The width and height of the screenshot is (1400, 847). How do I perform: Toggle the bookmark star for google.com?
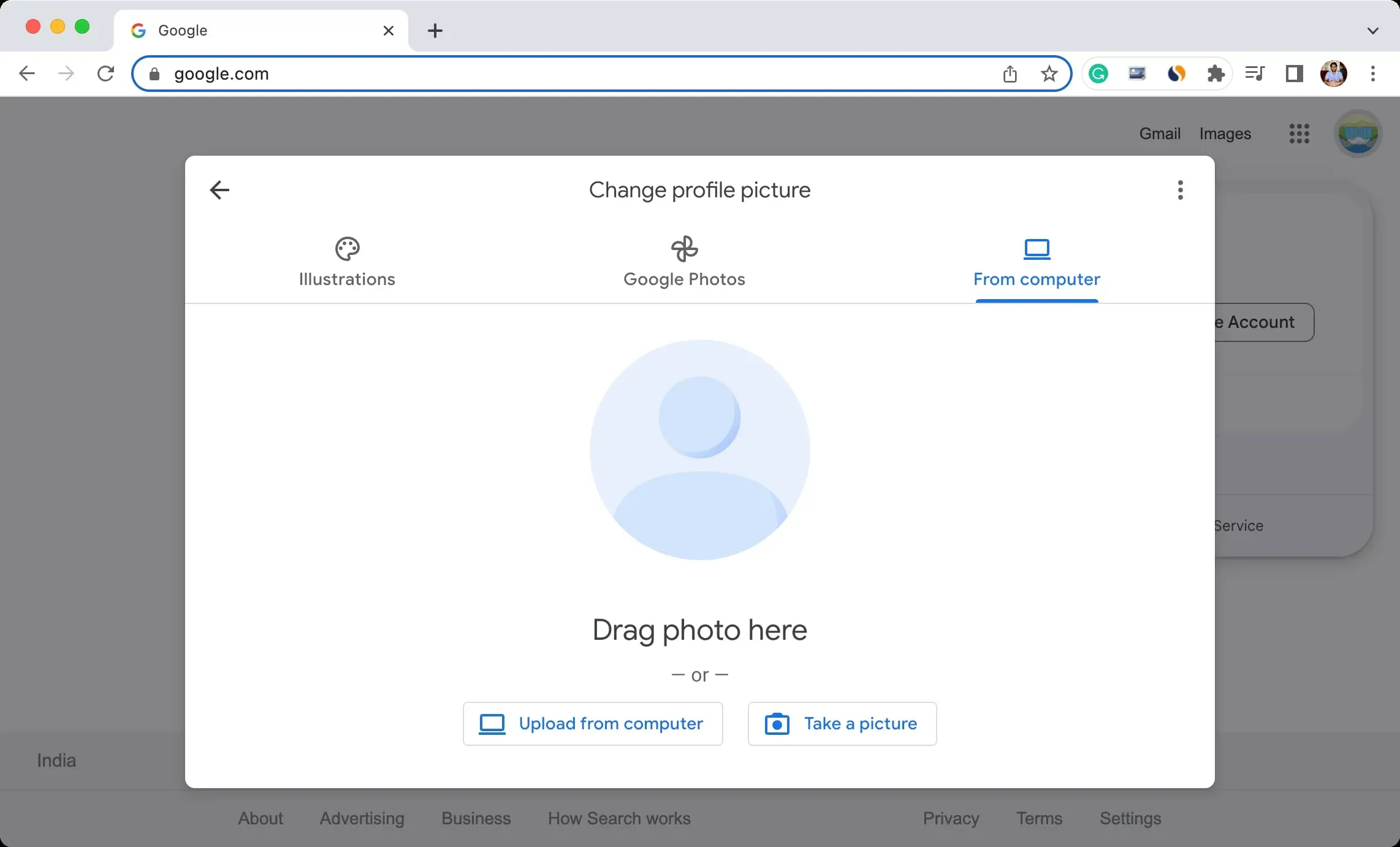[x=1049, y=73]
